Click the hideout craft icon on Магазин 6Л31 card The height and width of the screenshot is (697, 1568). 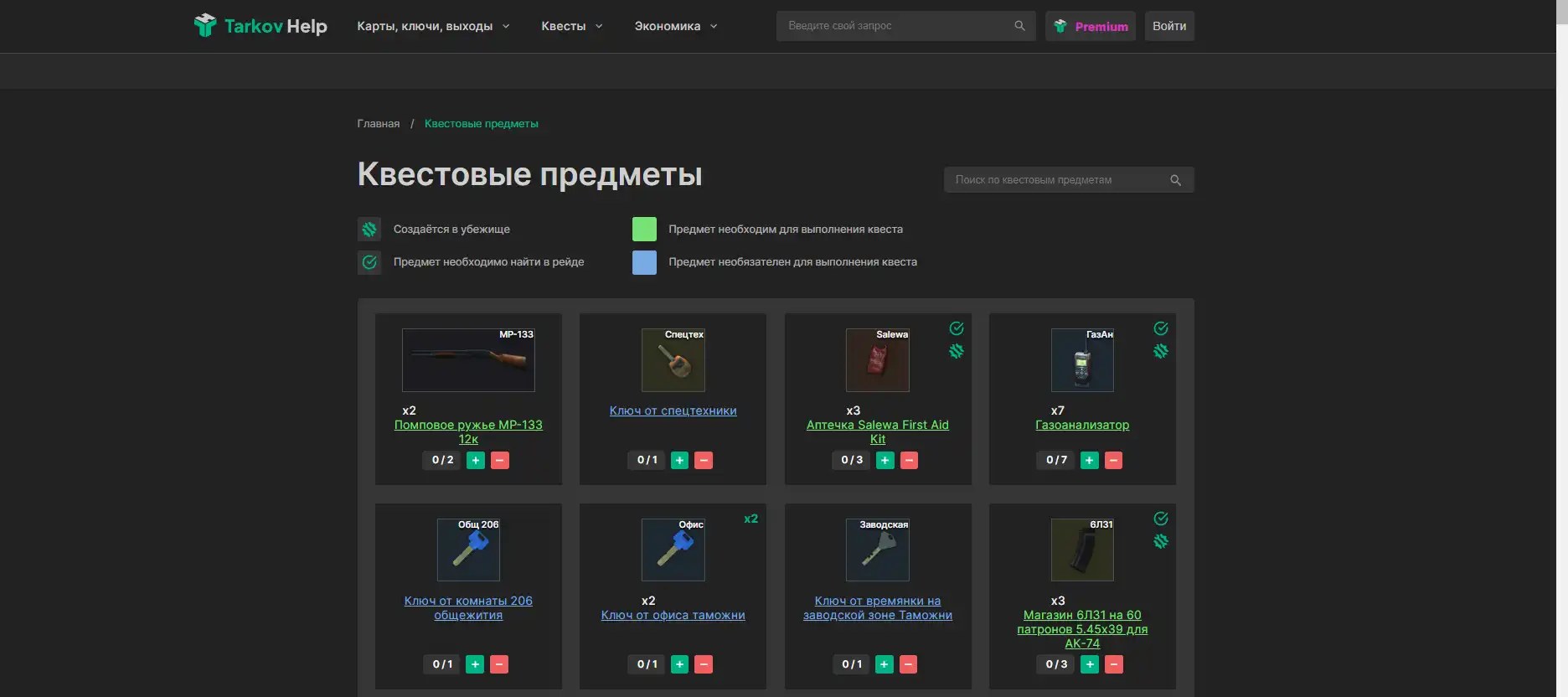pyautogui.click(x=1161, y=541)
